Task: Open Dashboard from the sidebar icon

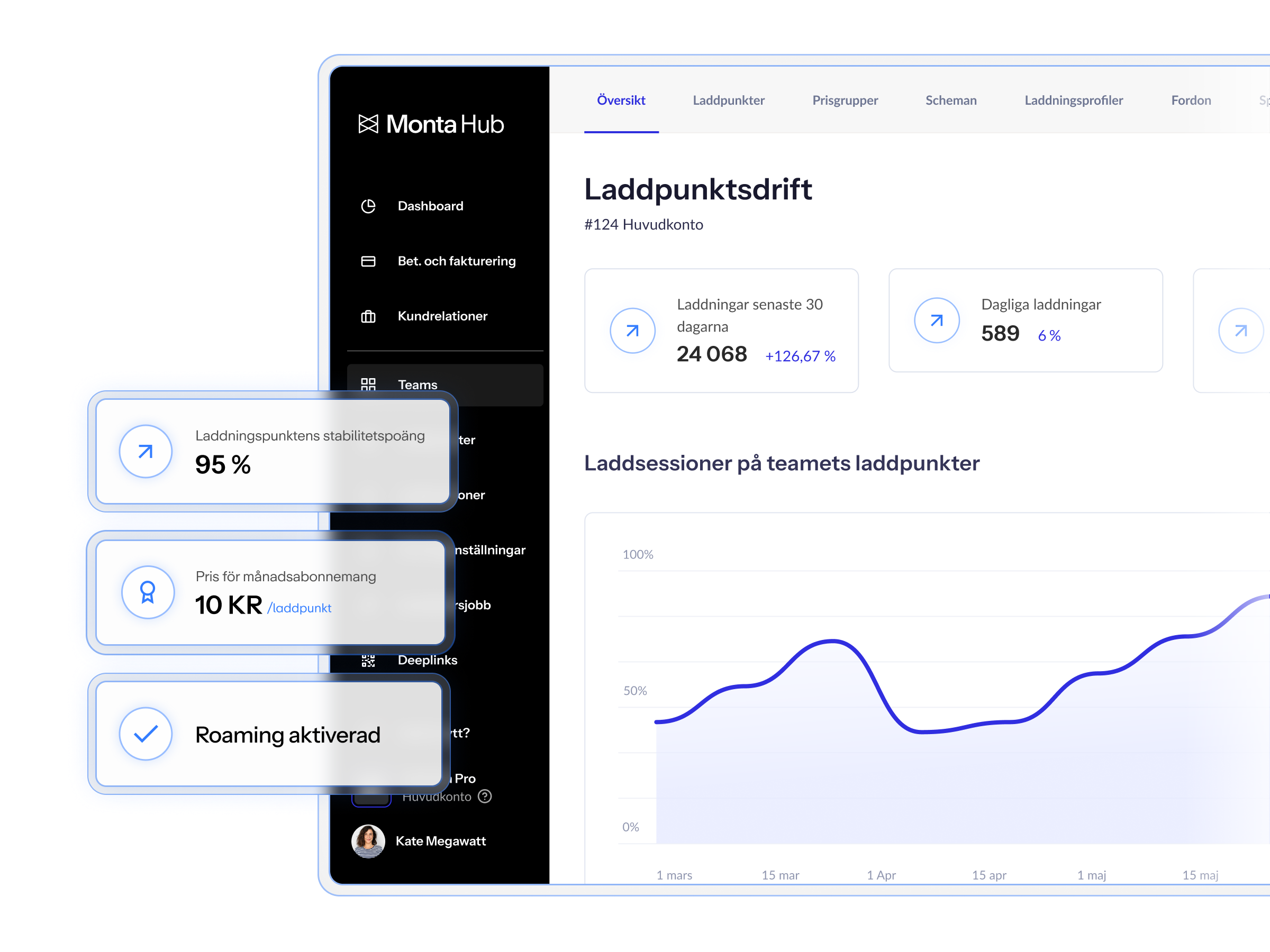Action: pyautogui.click(x=368, y=206)
